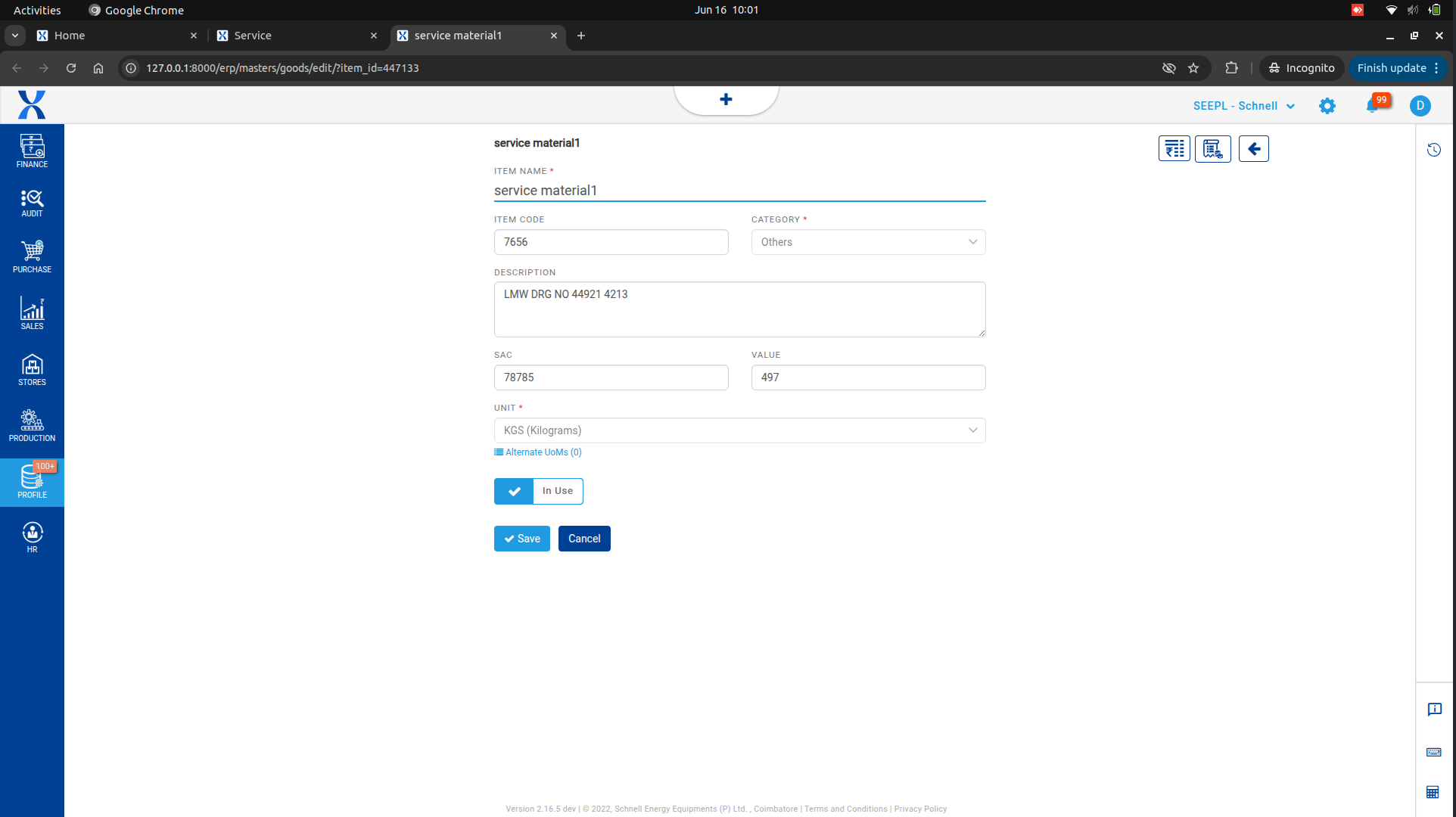Open the info chat icon on right
Screen dimensions: 1456x817
(x=1435, y=710)
